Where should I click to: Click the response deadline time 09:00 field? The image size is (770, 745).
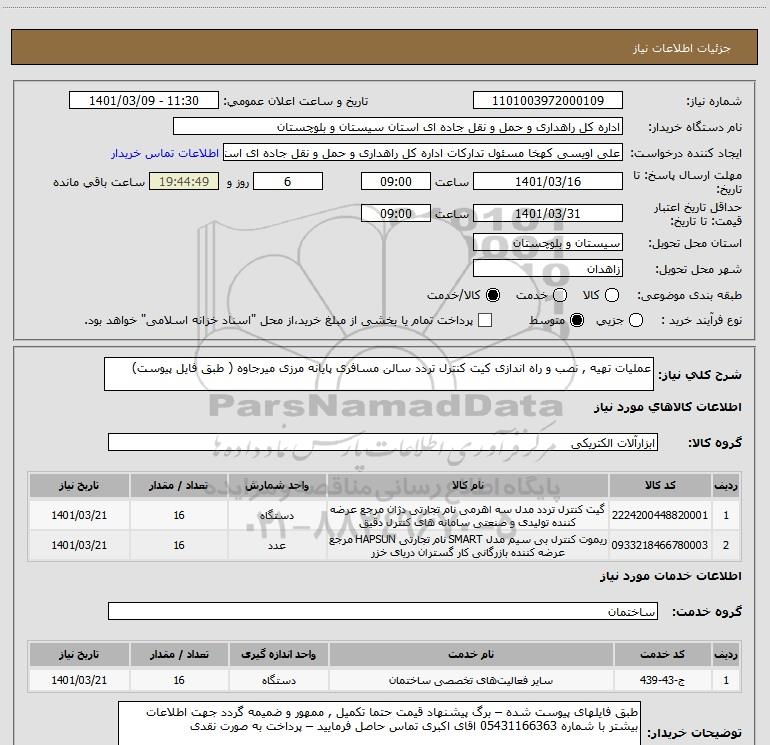(396, 181)
